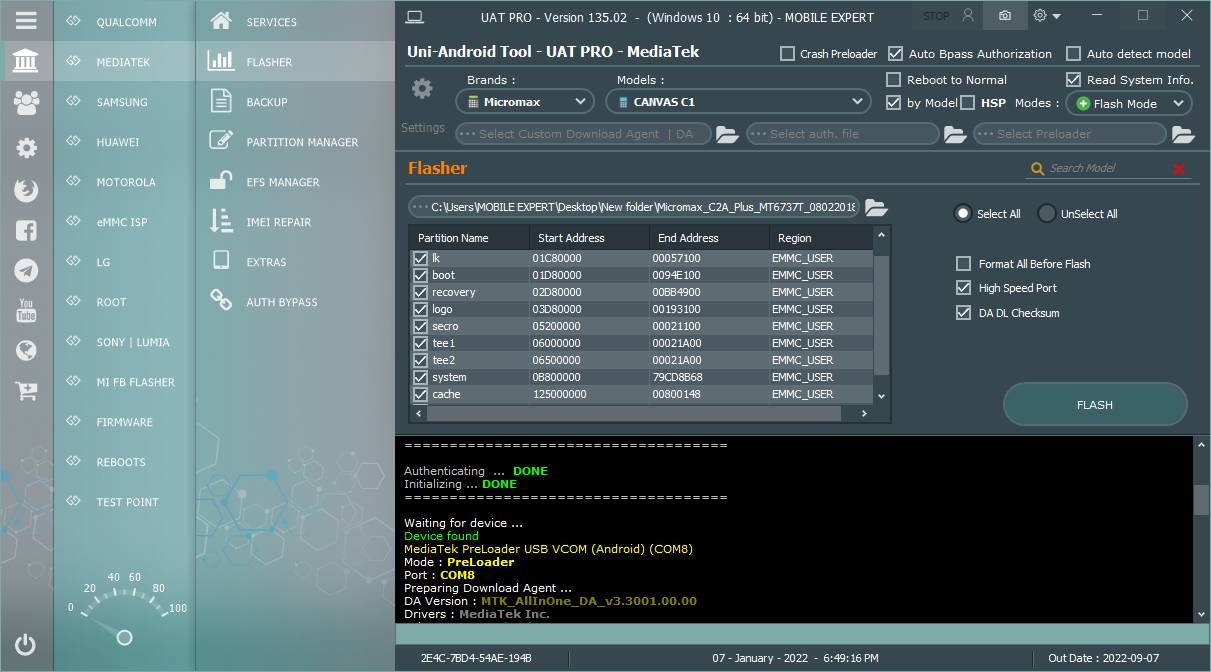The width and height of the screenshot is (1211, 672).
Task: Click the globe website icon
Action: click(26, 350)
